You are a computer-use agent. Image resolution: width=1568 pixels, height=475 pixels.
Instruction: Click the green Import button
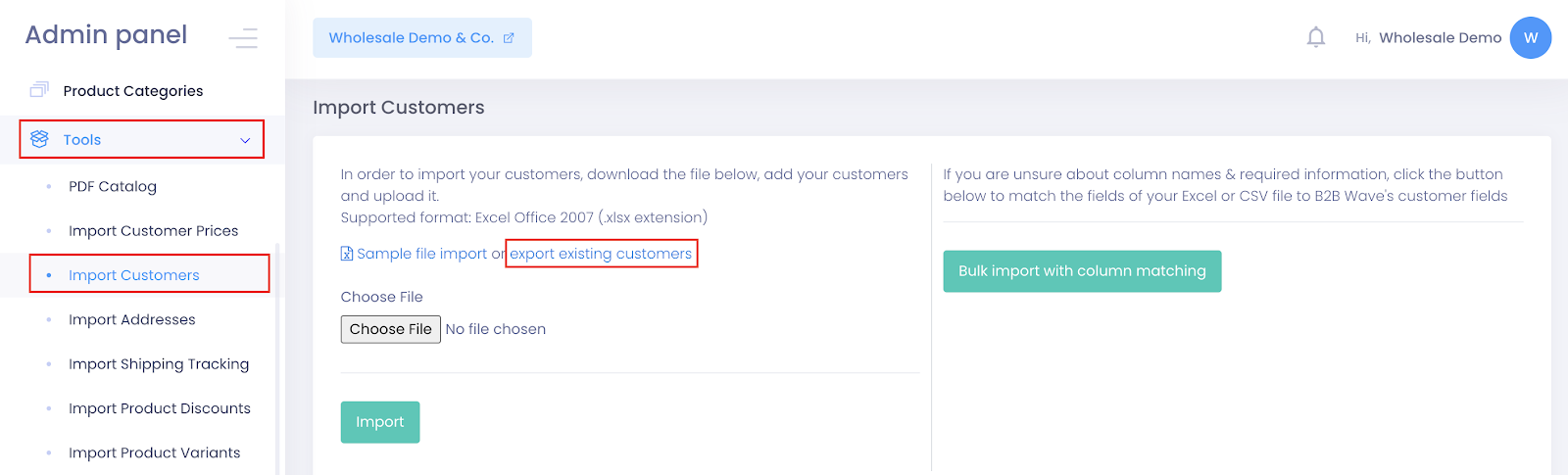point(380,422)
